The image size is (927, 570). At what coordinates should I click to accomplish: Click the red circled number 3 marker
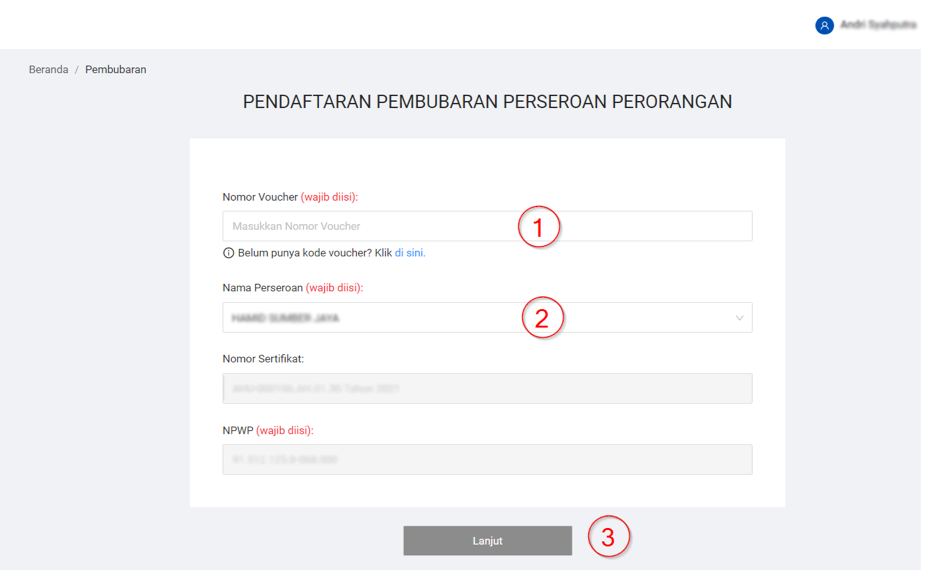tap(608, 537)
